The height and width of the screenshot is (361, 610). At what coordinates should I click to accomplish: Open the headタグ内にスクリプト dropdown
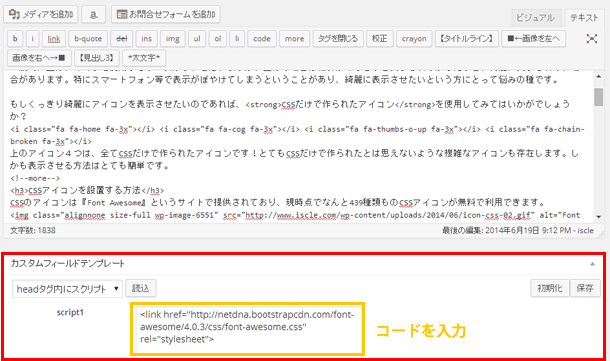67,289
